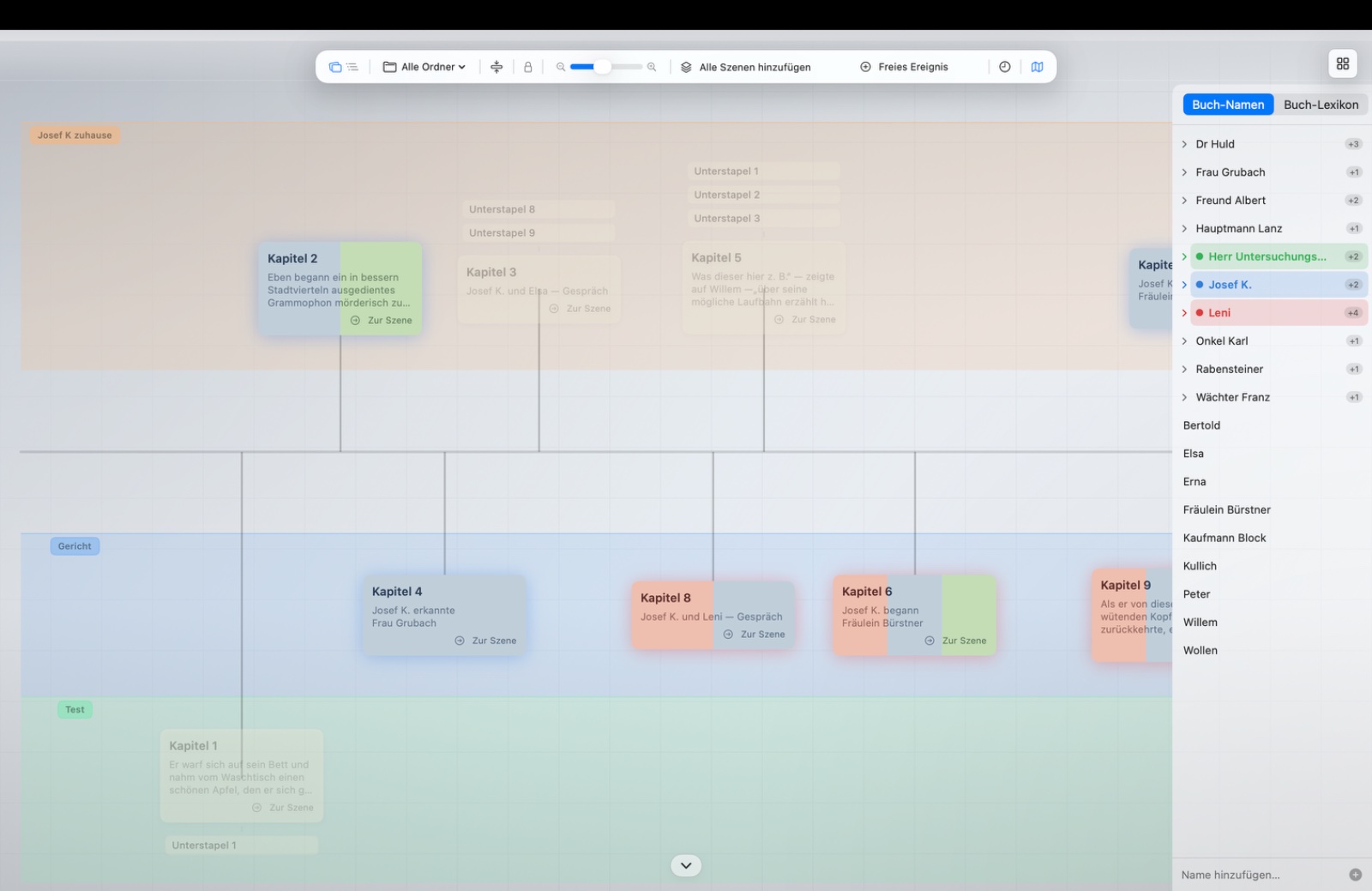Open the Alle Ordner dropdown

click(424, 67)
